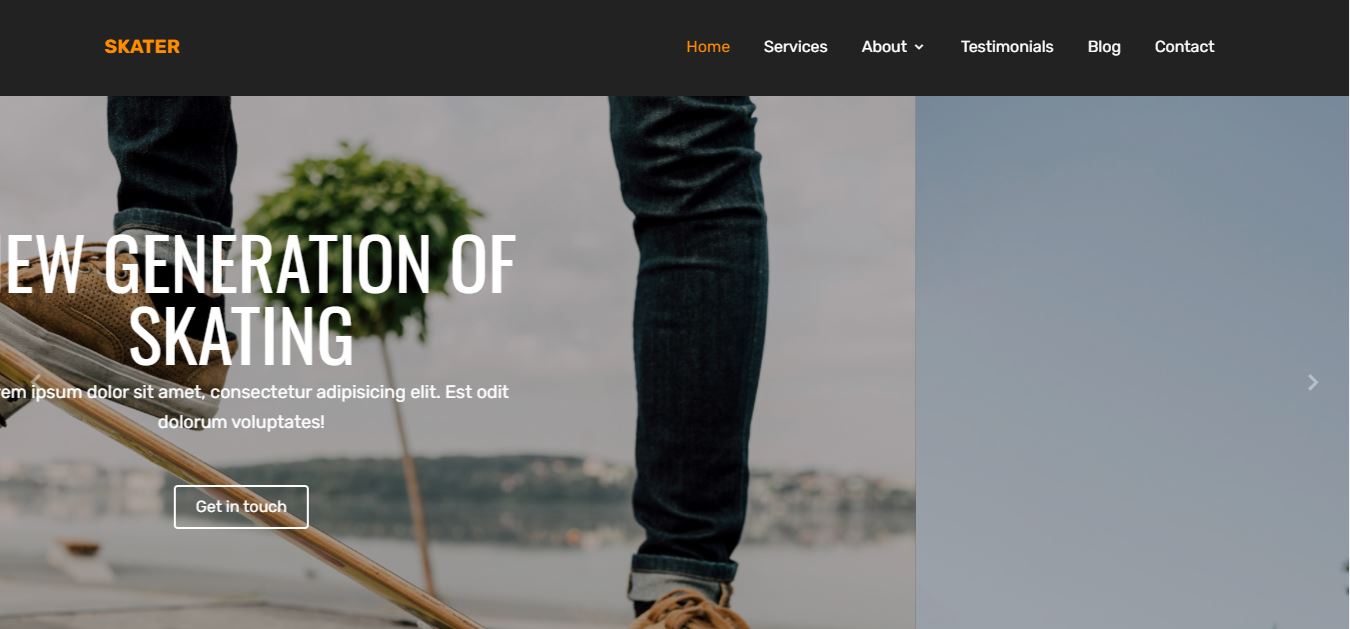Click the New Generation of Skating headline
Viewport: 1350px width, 629px height.
[258, 300]
